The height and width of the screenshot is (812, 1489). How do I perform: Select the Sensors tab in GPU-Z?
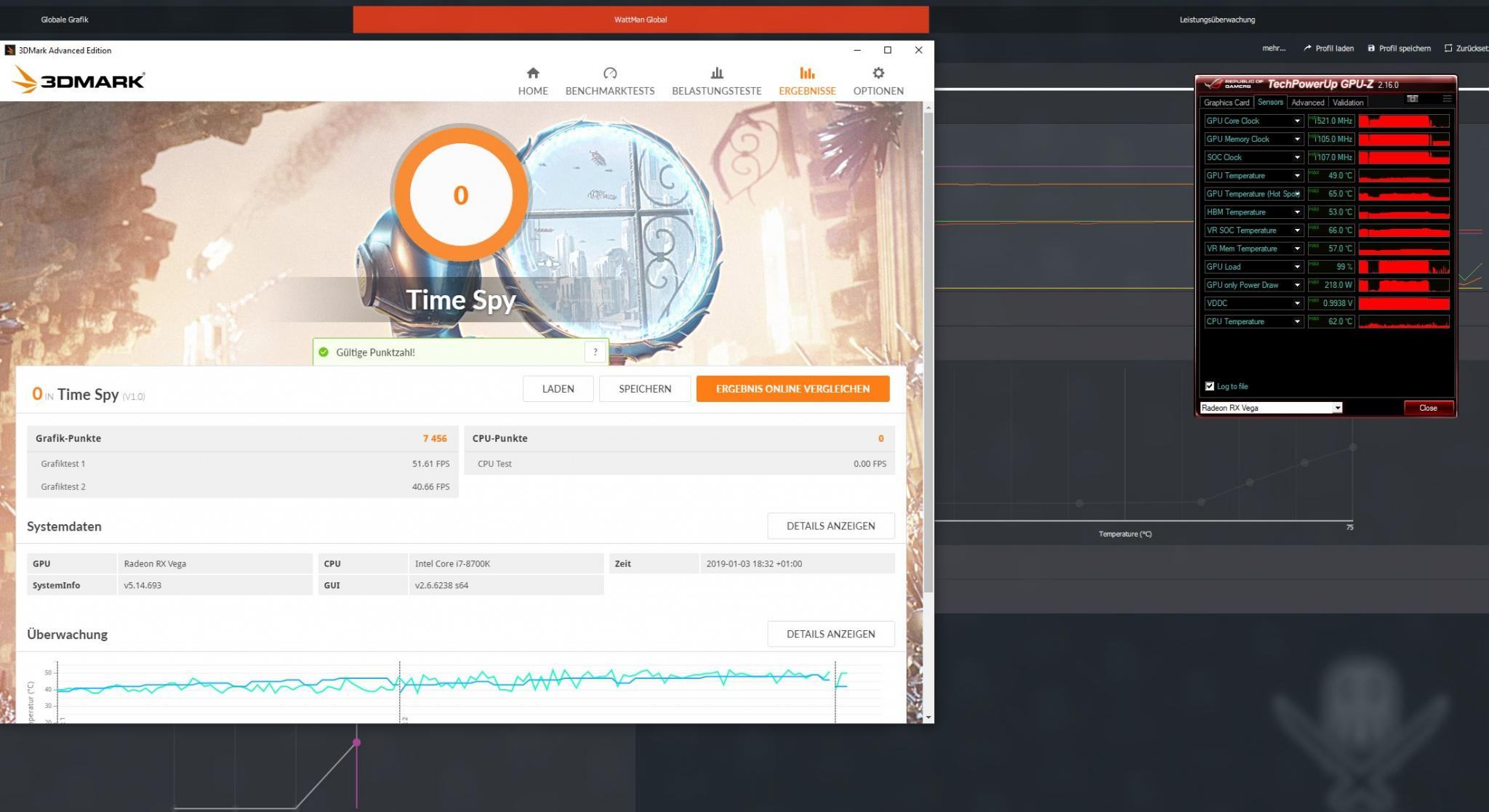1270,102
